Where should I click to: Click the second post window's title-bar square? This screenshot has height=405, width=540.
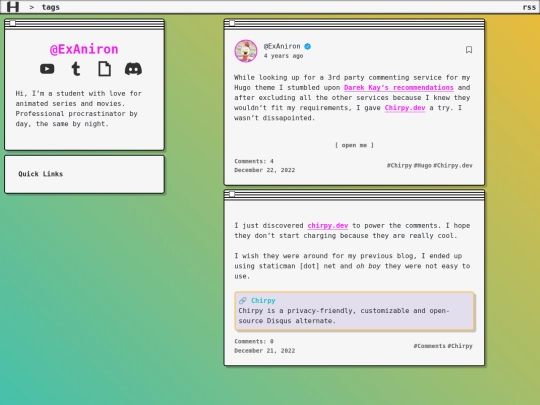232,194
